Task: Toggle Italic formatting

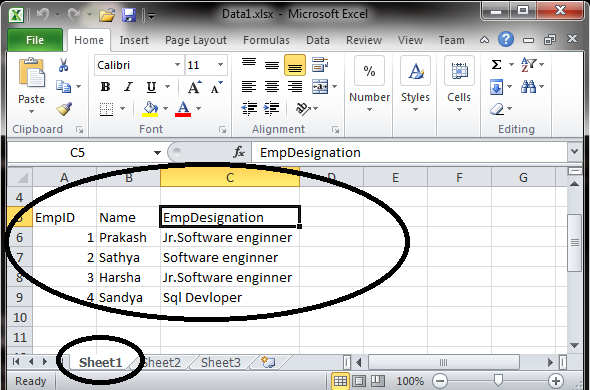Action: click(x=128, y=87)
